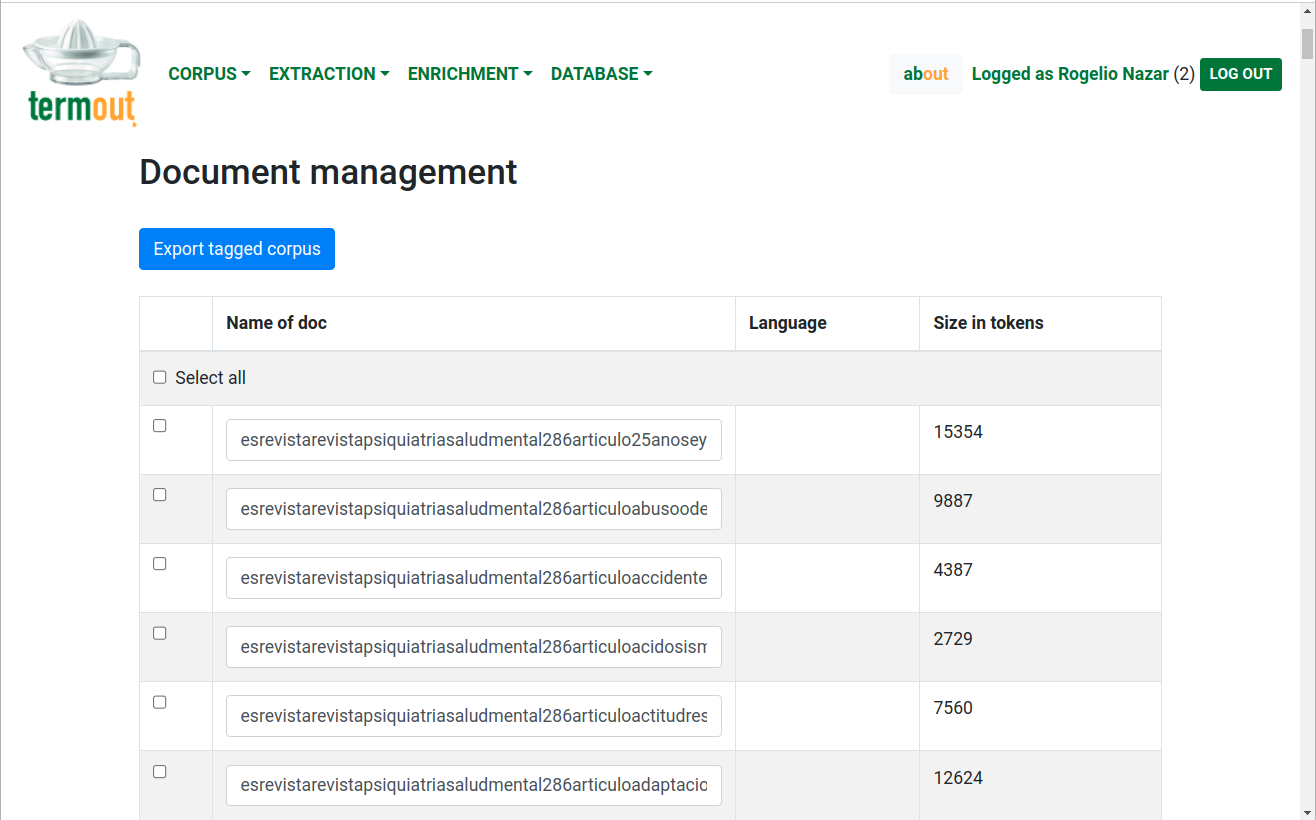Tick checkbox for the 15354-token document

(160, 426)
